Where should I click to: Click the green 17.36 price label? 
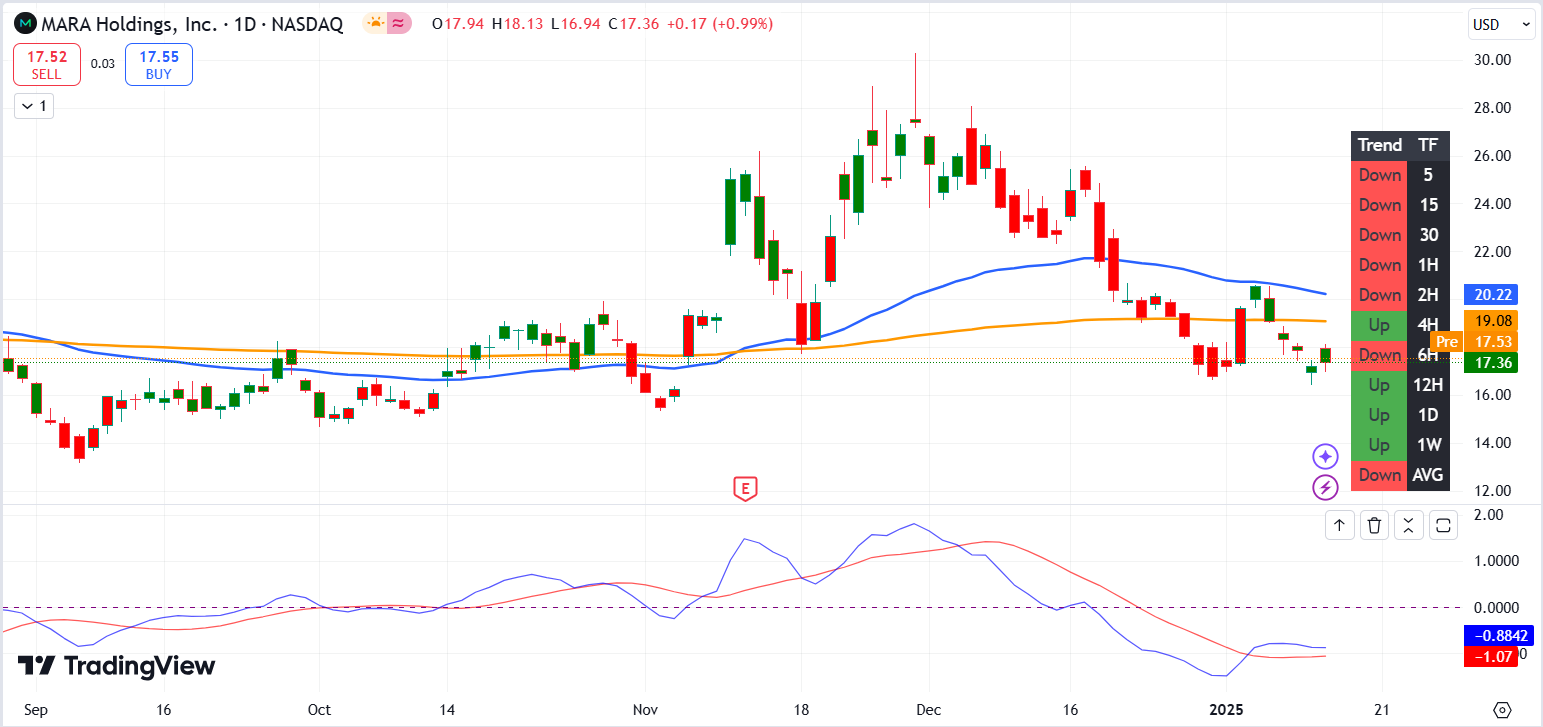[x=1492, y=362]
